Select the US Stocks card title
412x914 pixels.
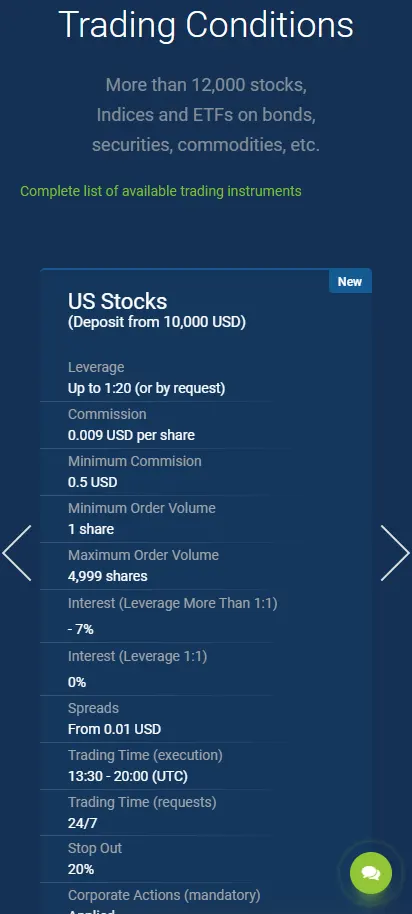coord(117,301)
